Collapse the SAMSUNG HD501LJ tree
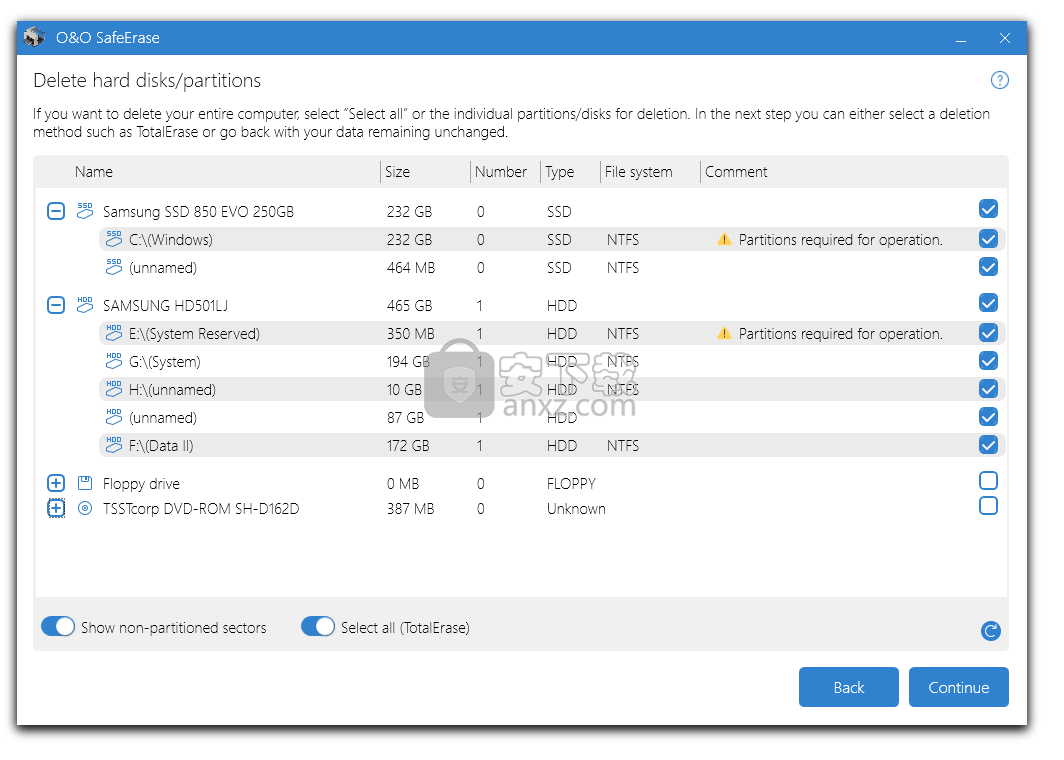Screen dimensions: 1064x760 (x=56, y=305)
